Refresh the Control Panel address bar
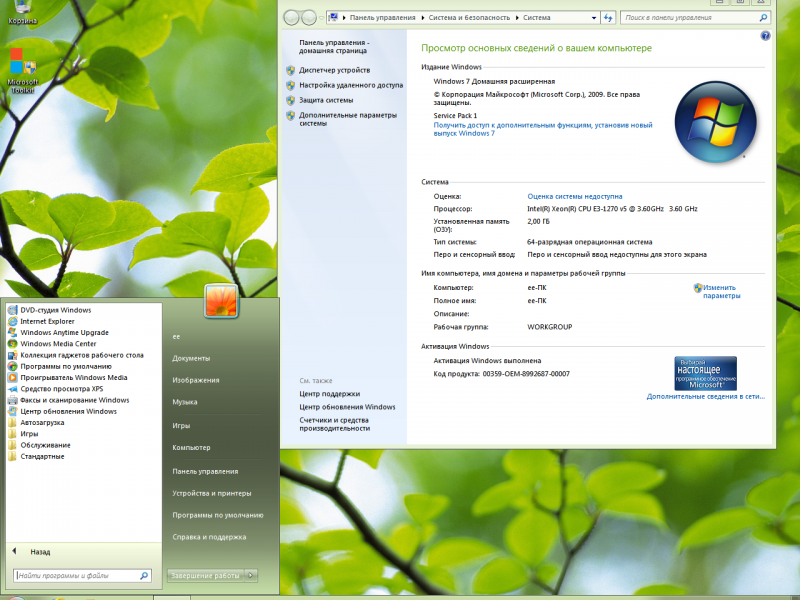Screen dimensions: 800x600 [x=608, y=17]
